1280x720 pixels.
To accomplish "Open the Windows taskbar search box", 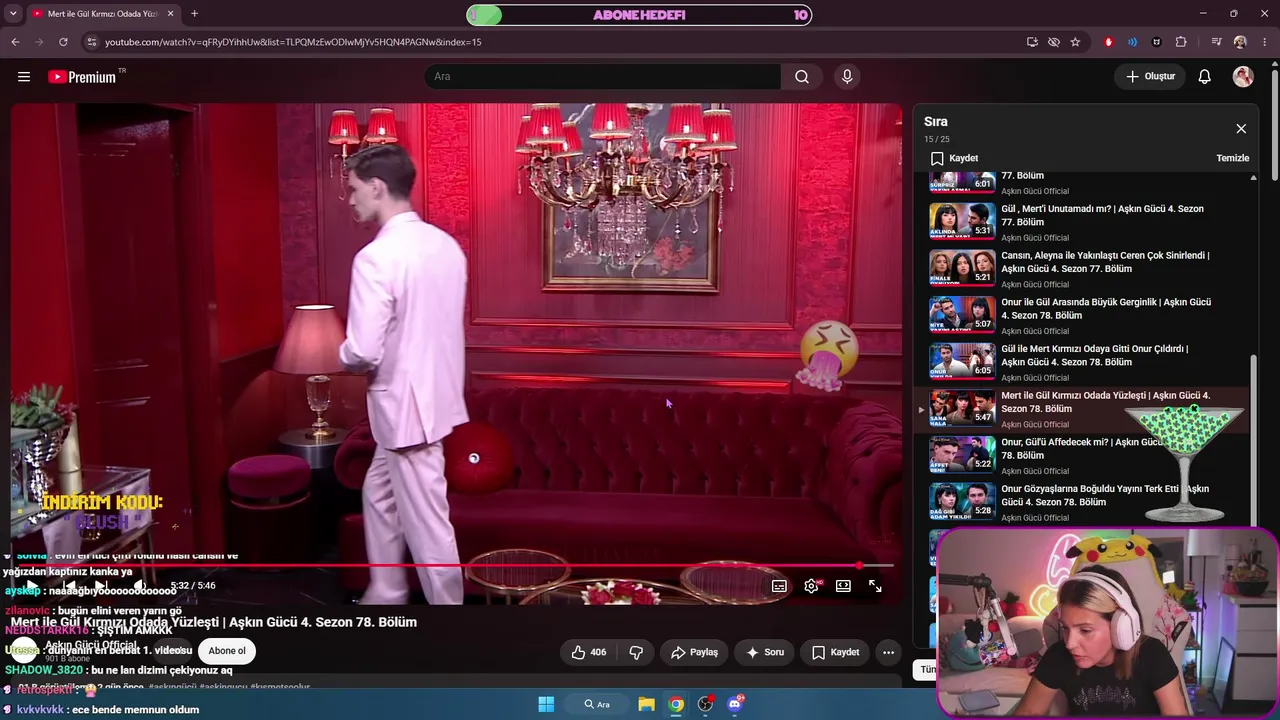I will tap(598, 704).
